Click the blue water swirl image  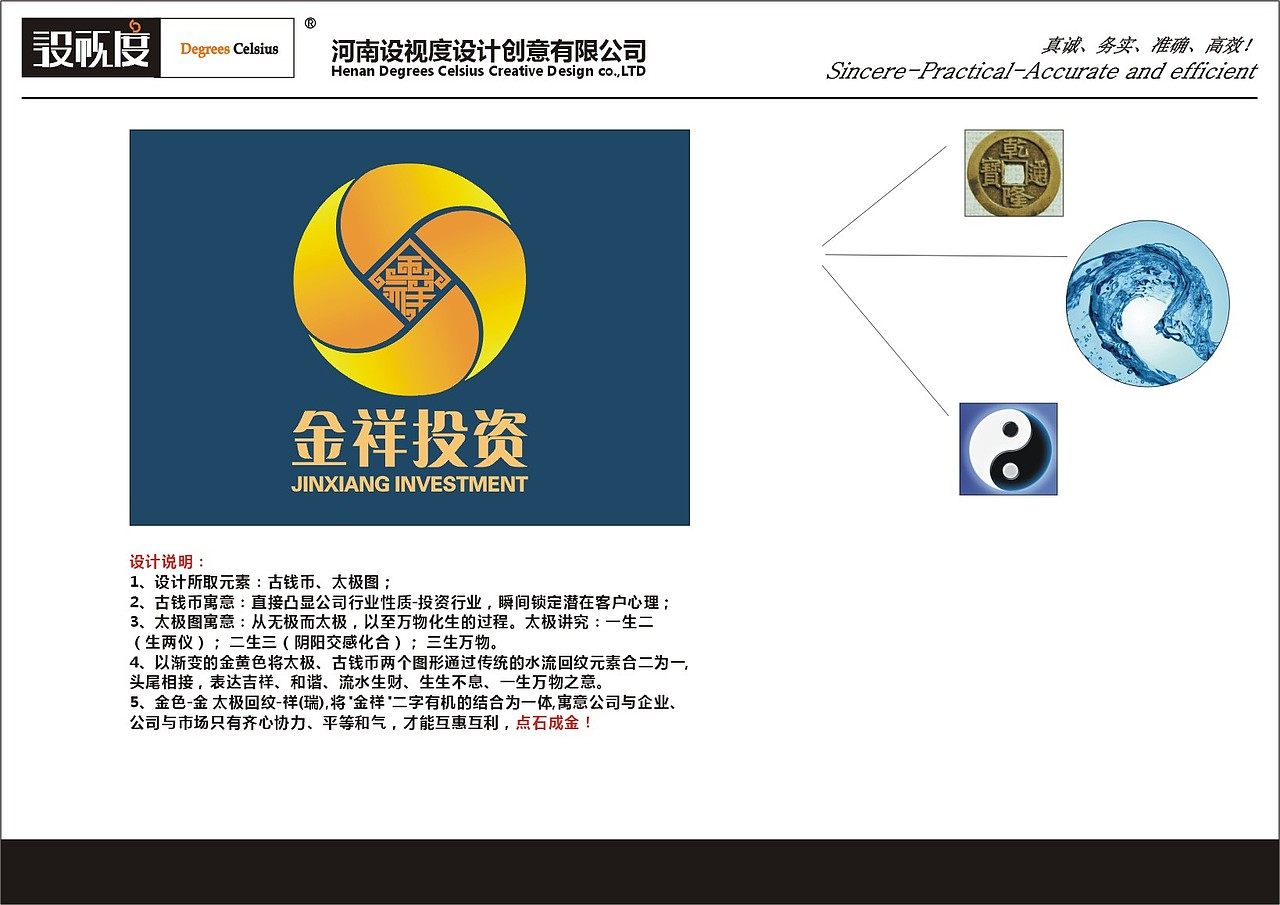point(1147,300)
